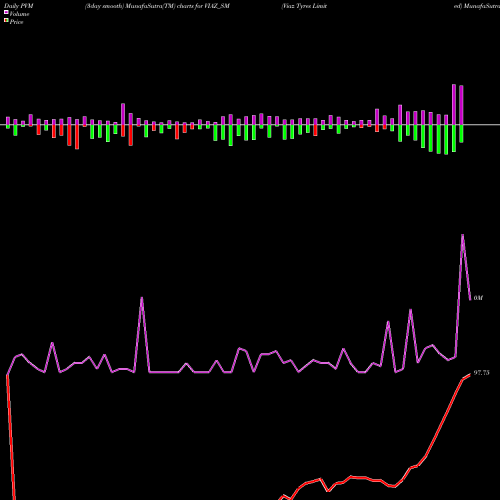Click the Price legend color swatch
Screen dimensions: 500x500
[x=6, y=21]
